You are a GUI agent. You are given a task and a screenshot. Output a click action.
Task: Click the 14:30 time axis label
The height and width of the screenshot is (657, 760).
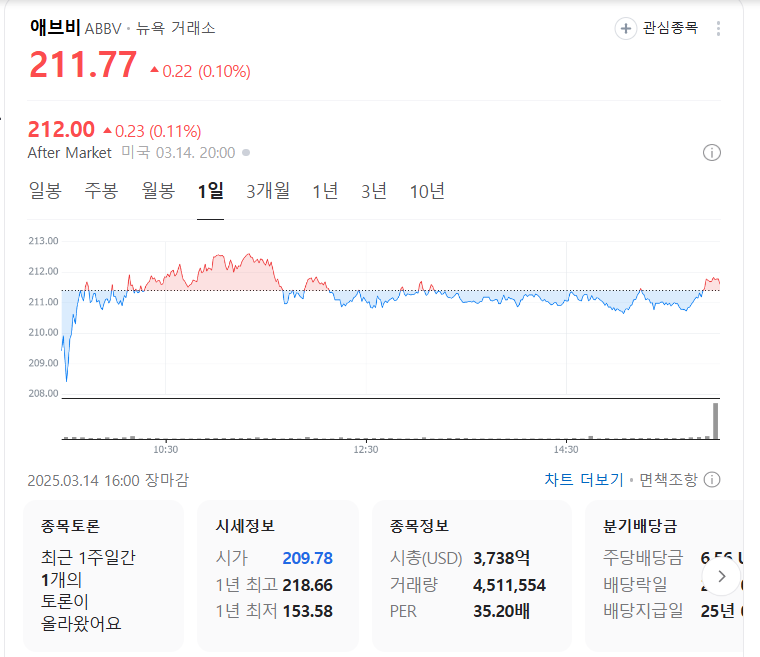coord(566,449)
